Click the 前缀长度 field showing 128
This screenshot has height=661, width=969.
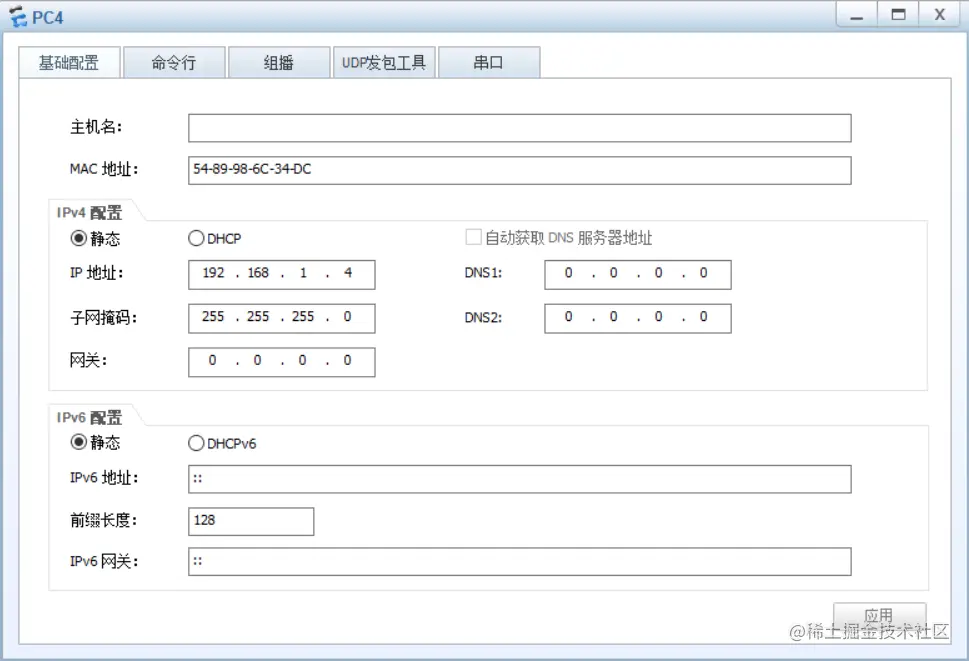pos(251,521)
